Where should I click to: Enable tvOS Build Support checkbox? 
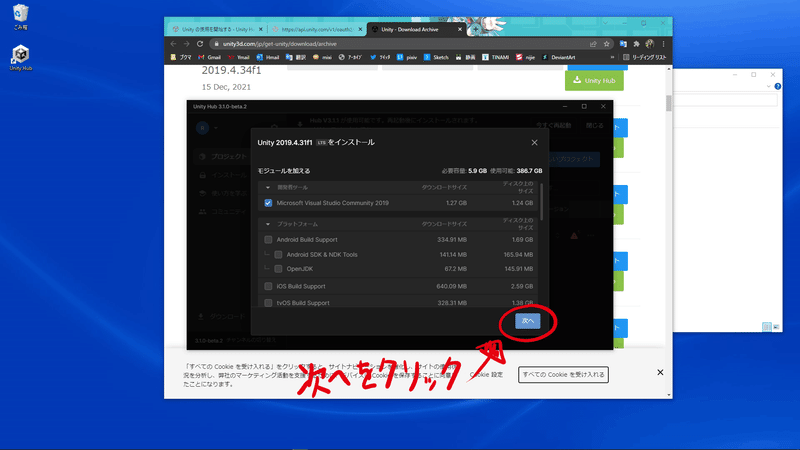click(268, 303)
